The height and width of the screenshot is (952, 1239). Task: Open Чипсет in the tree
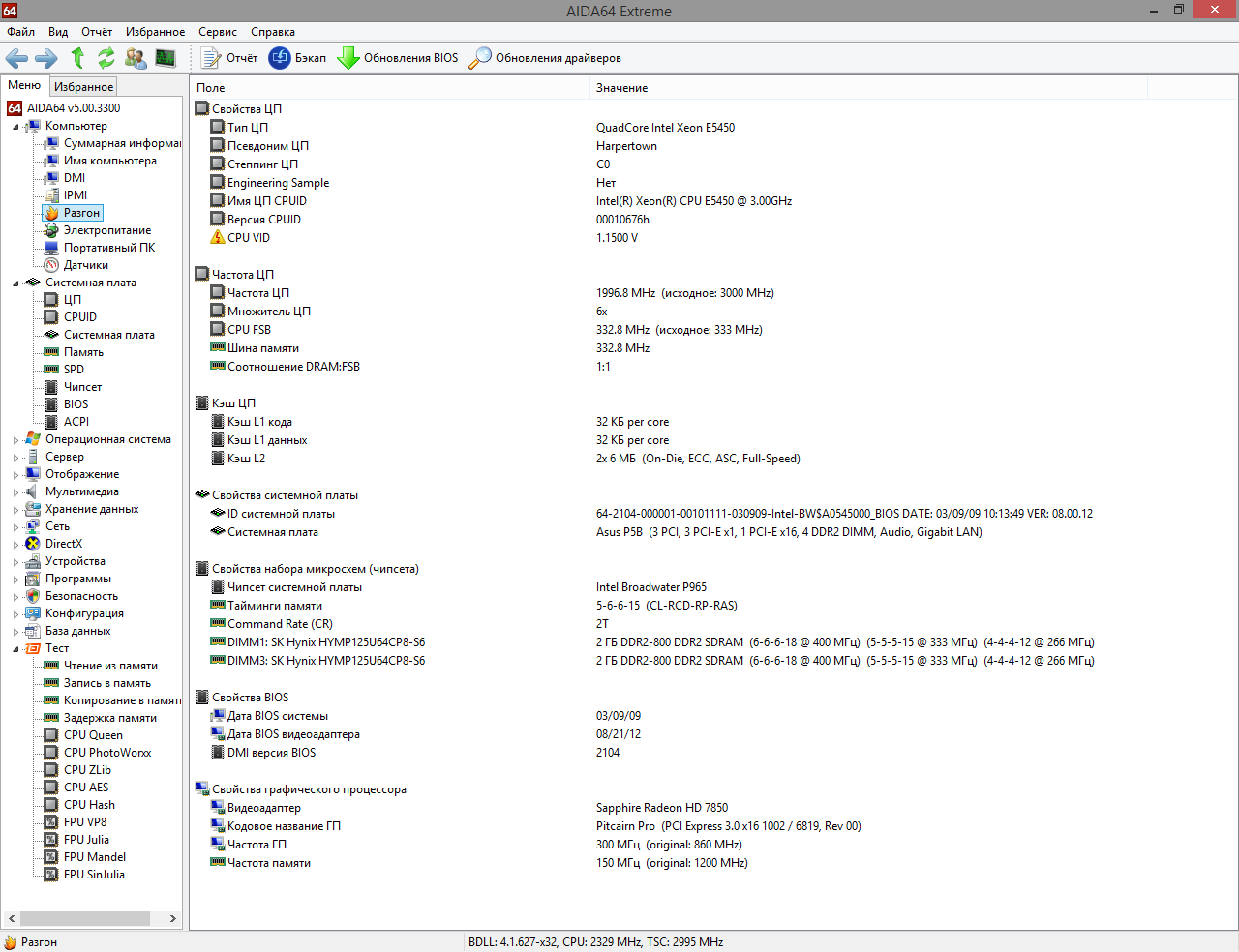coord(82,387)
